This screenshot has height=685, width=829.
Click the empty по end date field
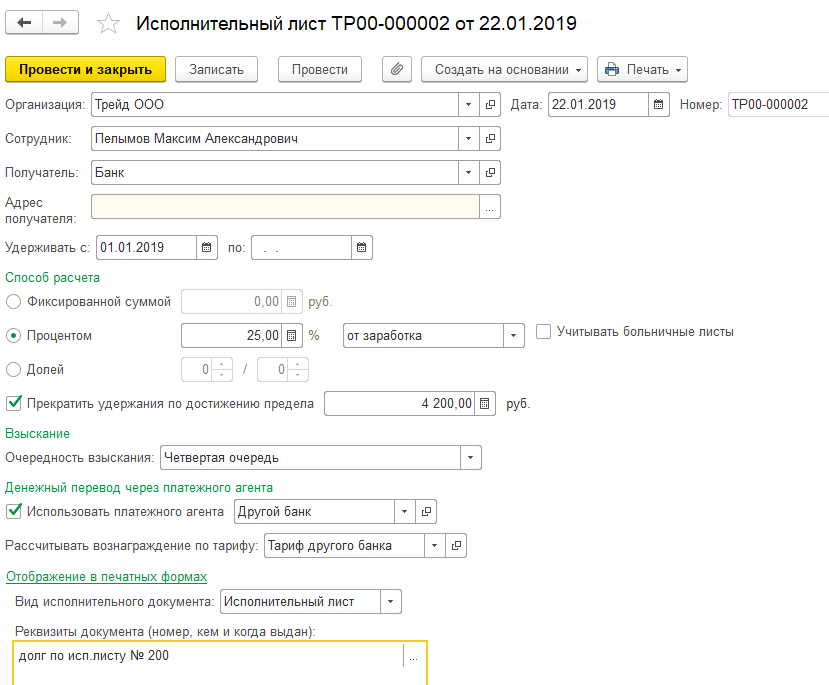click(x=301, y=247)
